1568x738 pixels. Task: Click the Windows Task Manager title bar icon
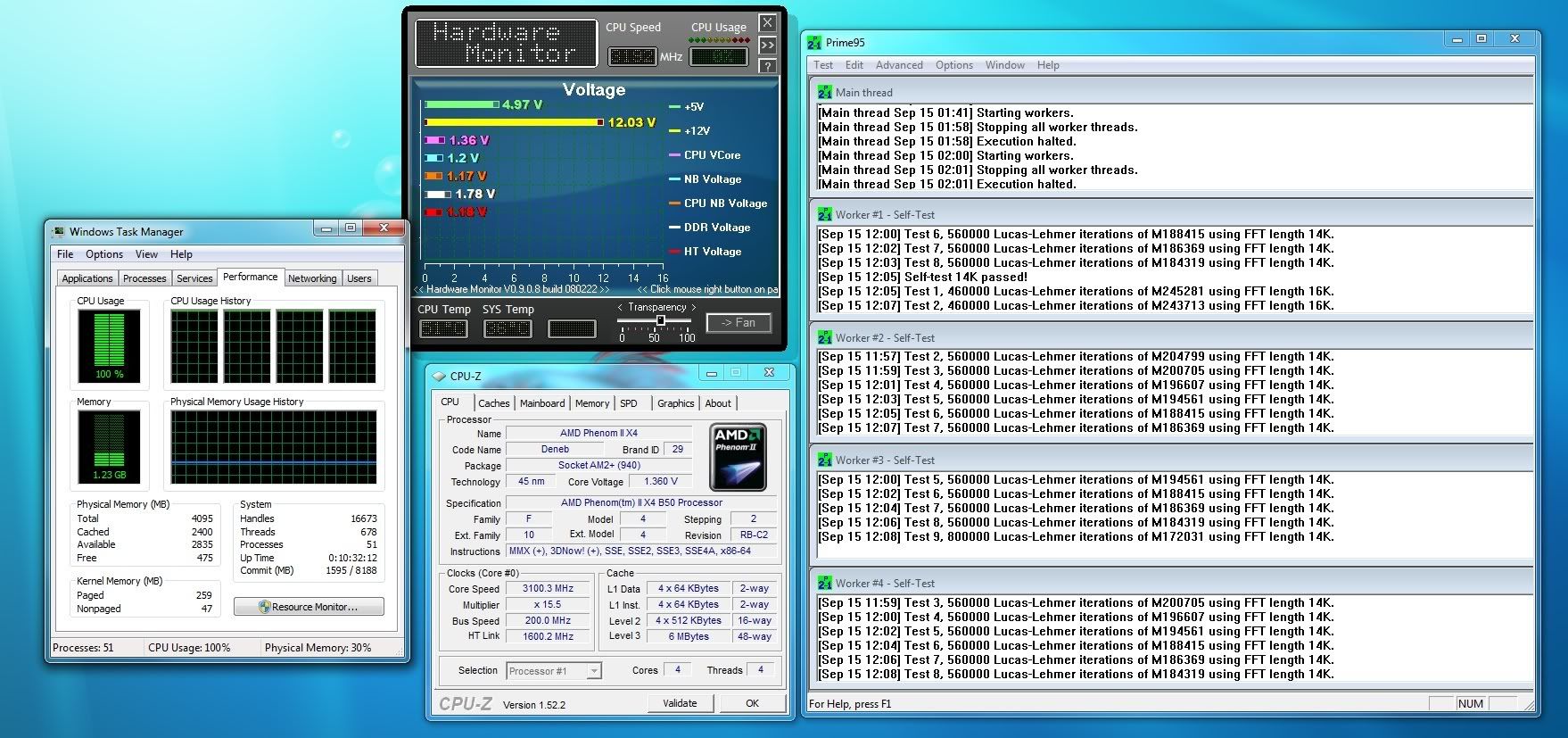click(59, 231)
